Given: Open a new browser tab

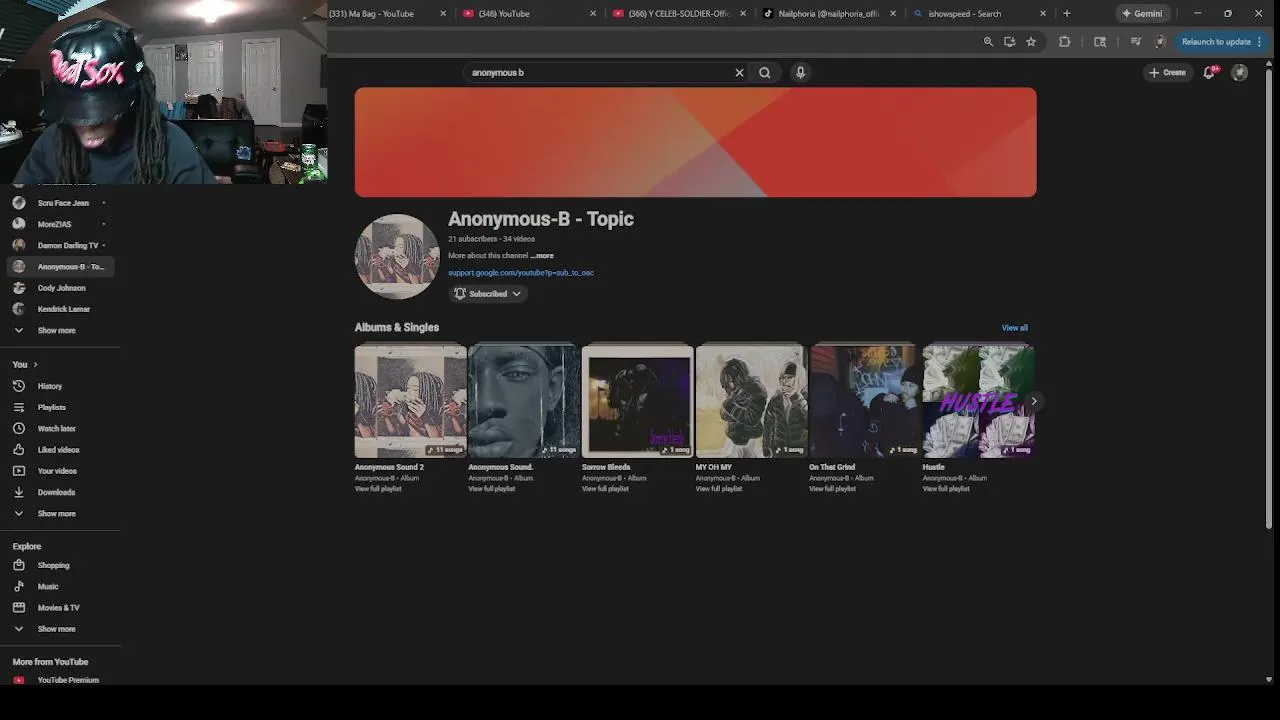Looking at the screenshot, I should 1066,13.
